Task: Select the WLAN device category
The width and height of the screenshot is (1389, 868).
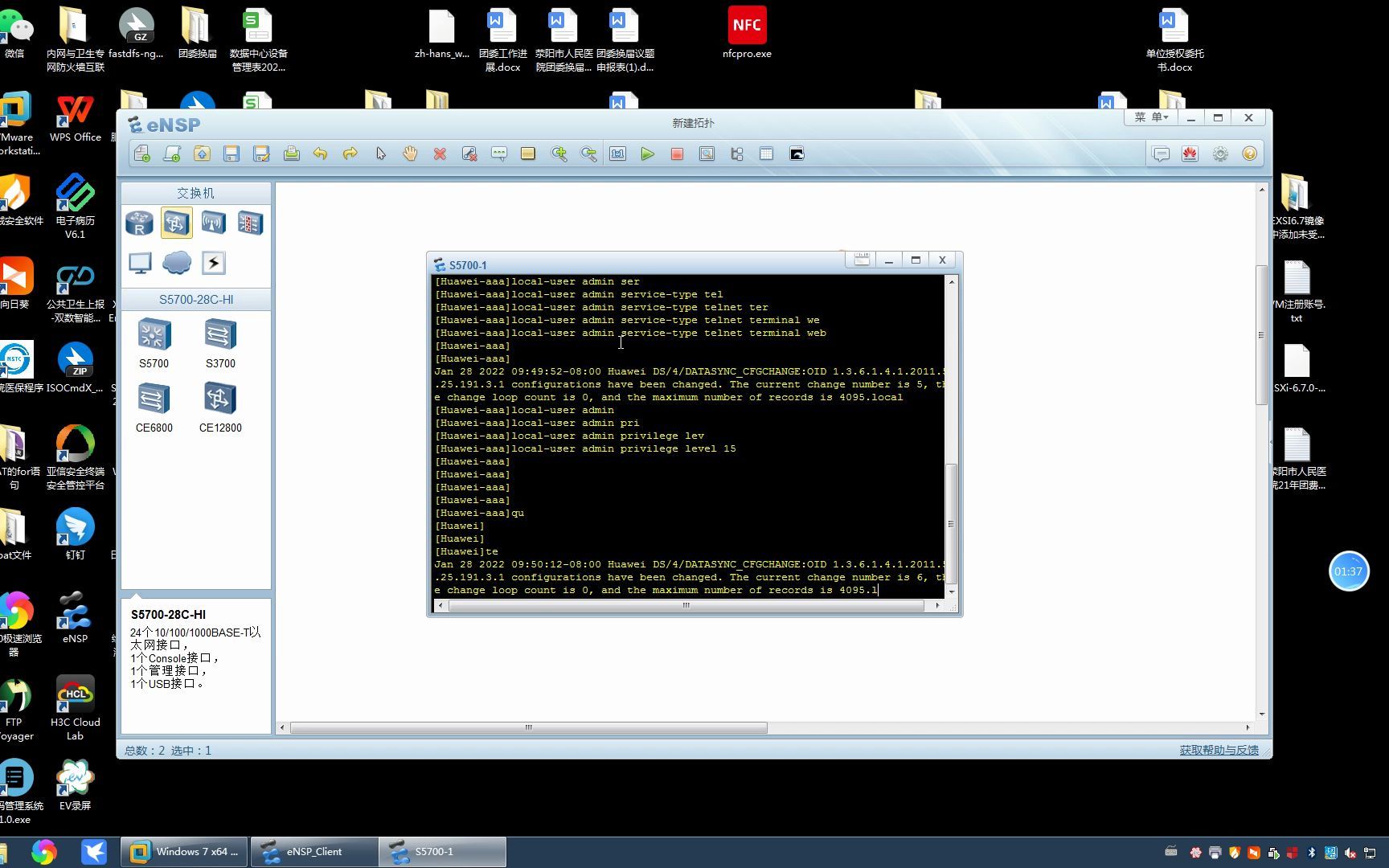Action: [213, 223]
